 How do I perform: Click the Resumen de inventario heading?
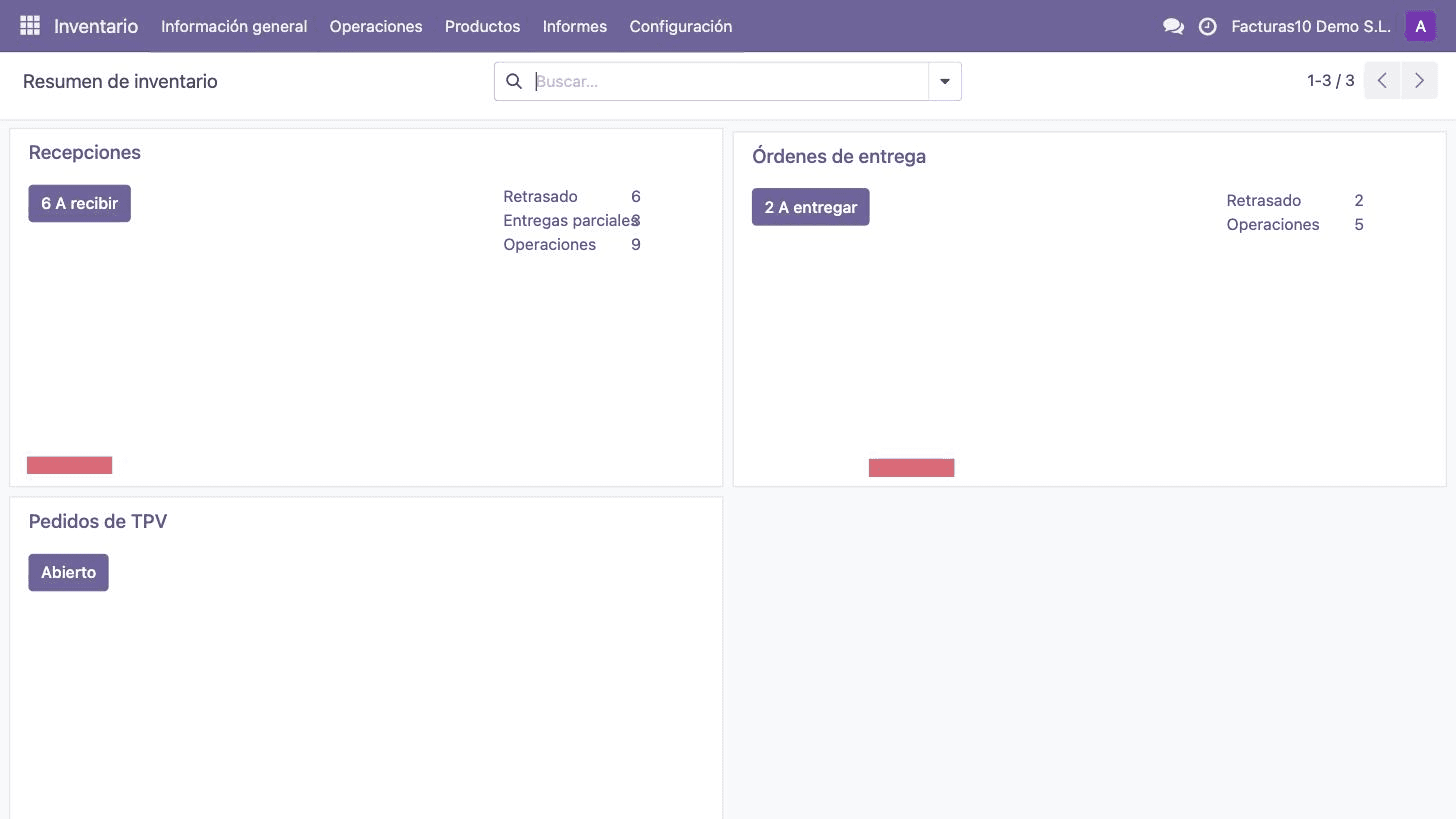120,81
